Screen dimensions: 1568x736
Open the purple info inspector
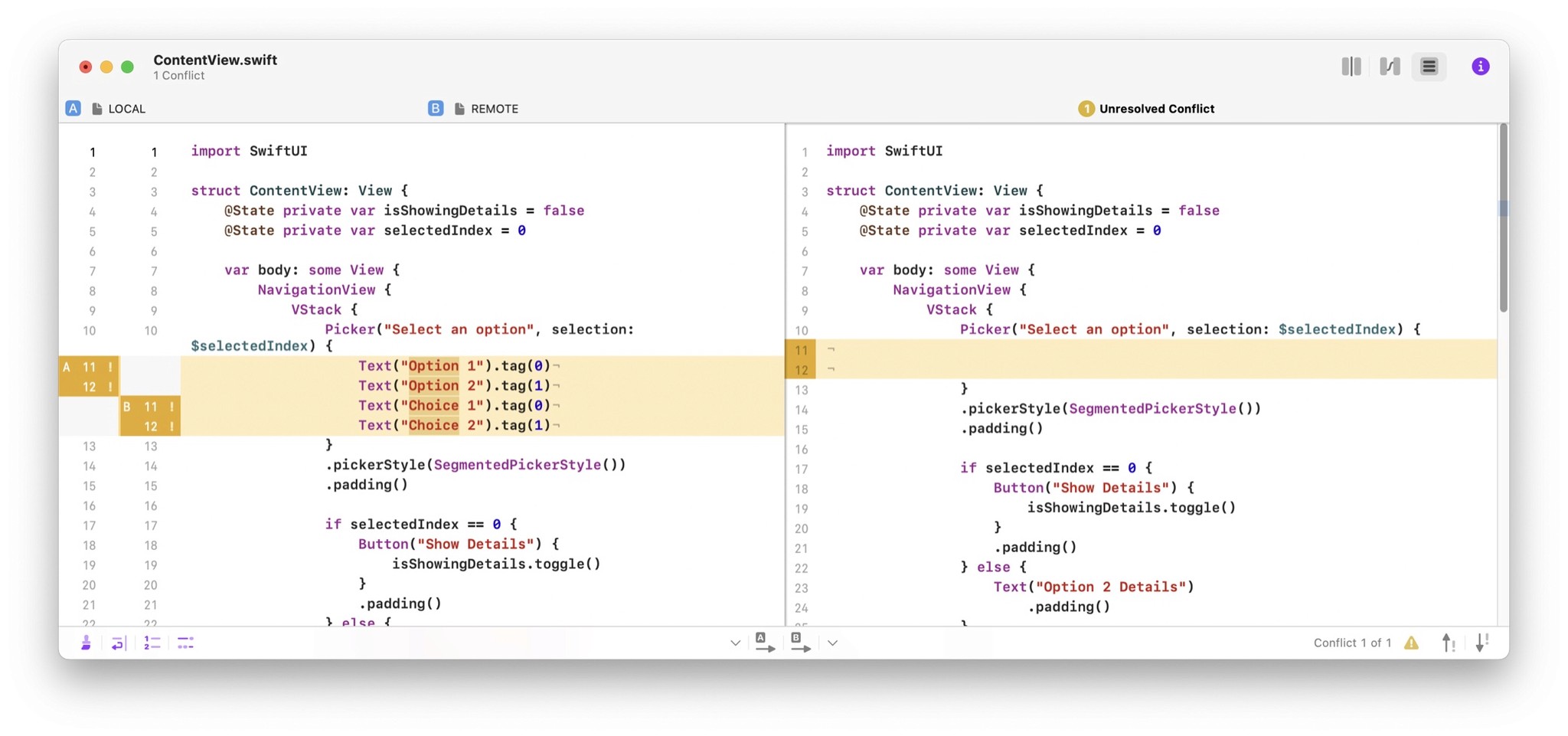(x=1480, y=67)
